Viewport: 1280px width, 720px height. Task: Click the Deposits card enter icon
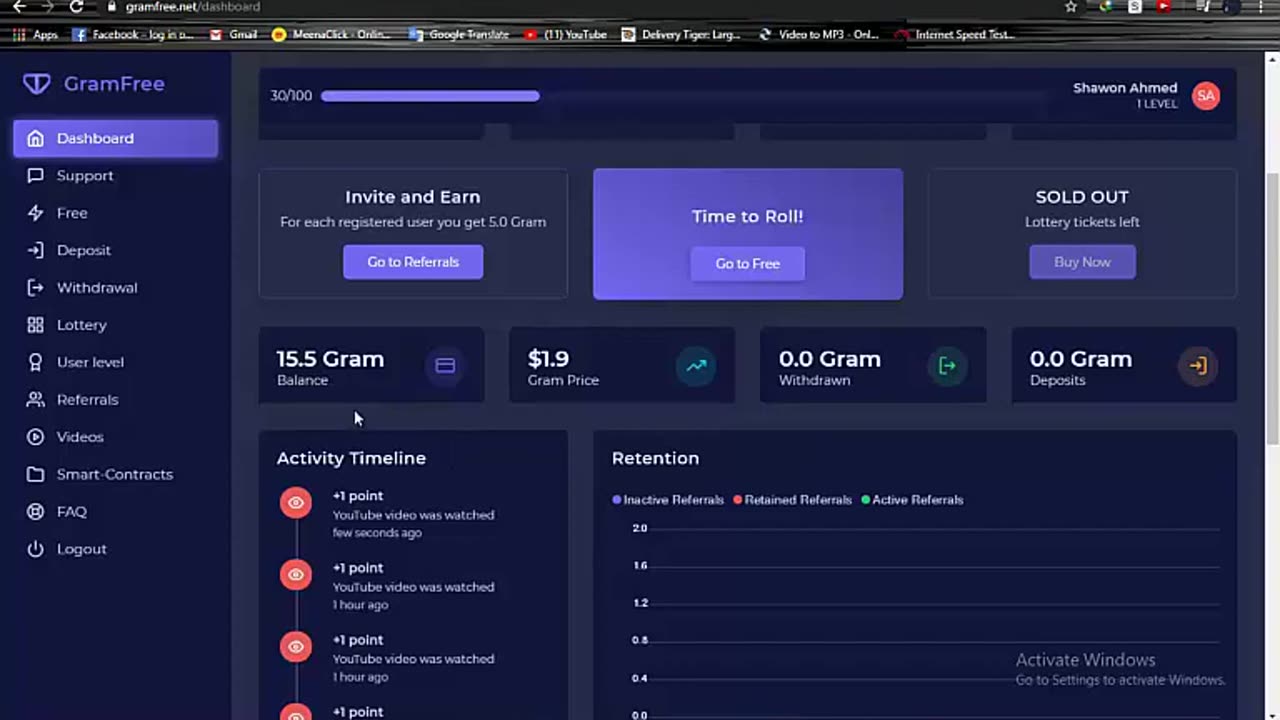click(1198, 366)
